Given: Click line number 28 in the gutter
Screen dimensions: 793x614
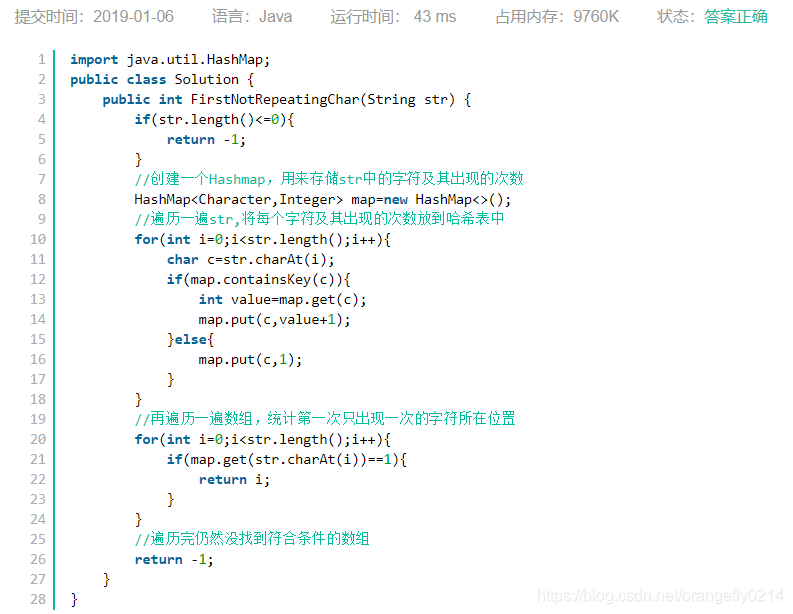Looking at the screenshot, I should 38,599.
